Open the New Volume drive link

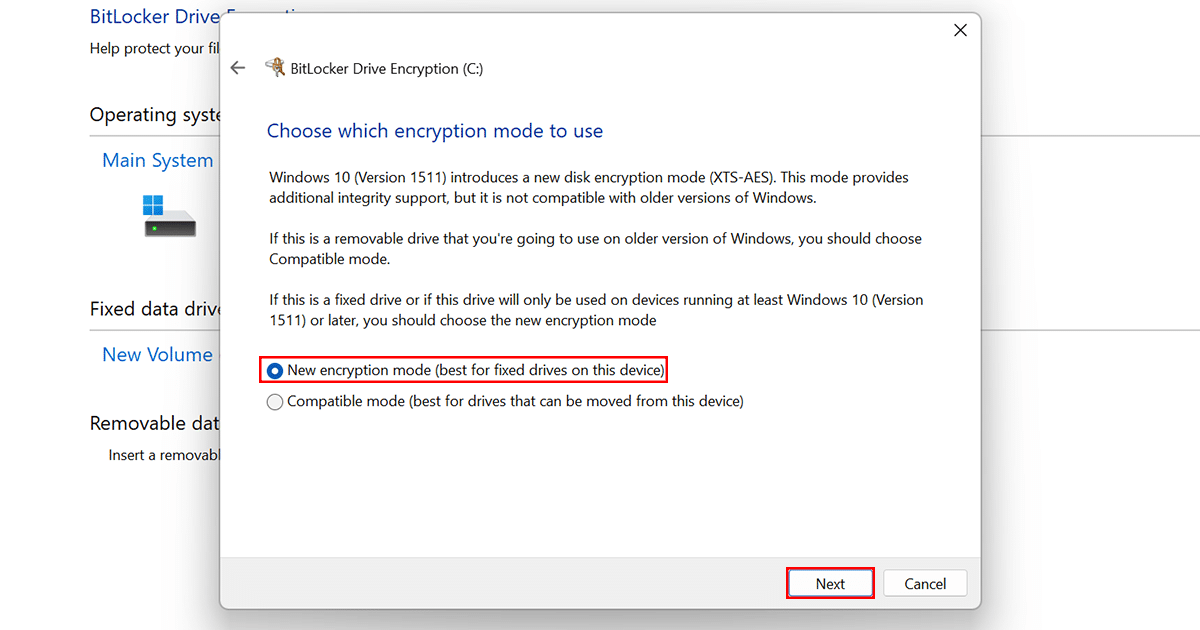[x=157, y=354]
